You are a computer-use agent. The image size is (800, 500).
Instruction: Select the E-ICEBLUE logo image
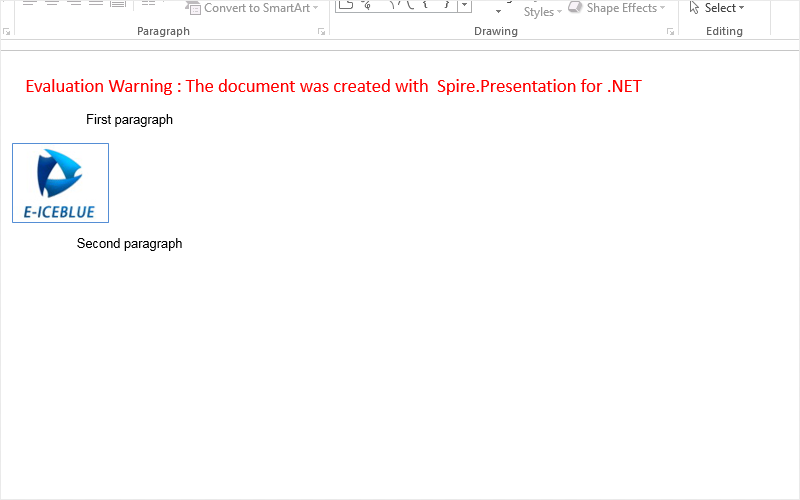click(x=60, y=183)
